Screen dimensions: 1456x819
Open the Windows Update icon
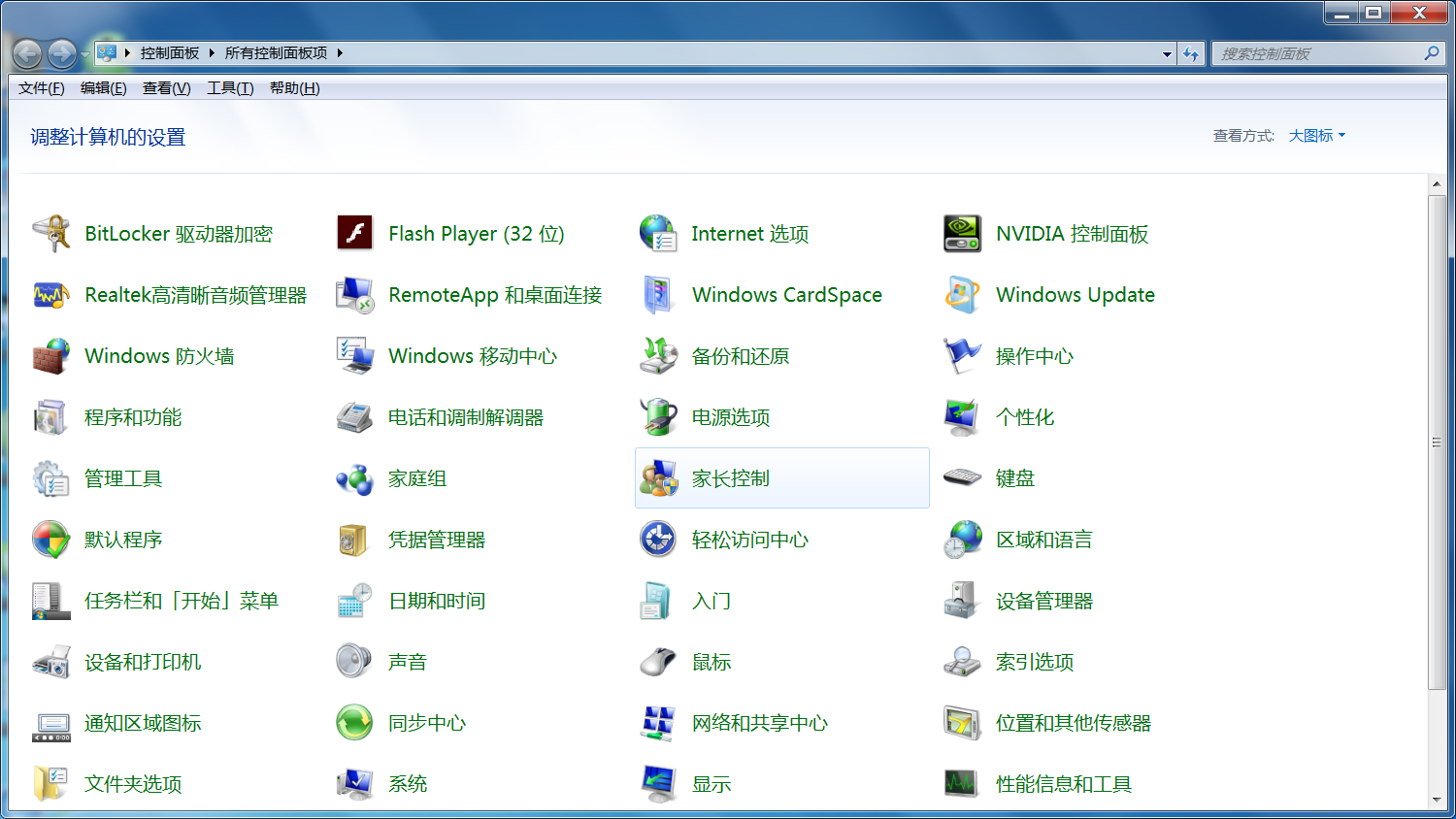point(962,295)
